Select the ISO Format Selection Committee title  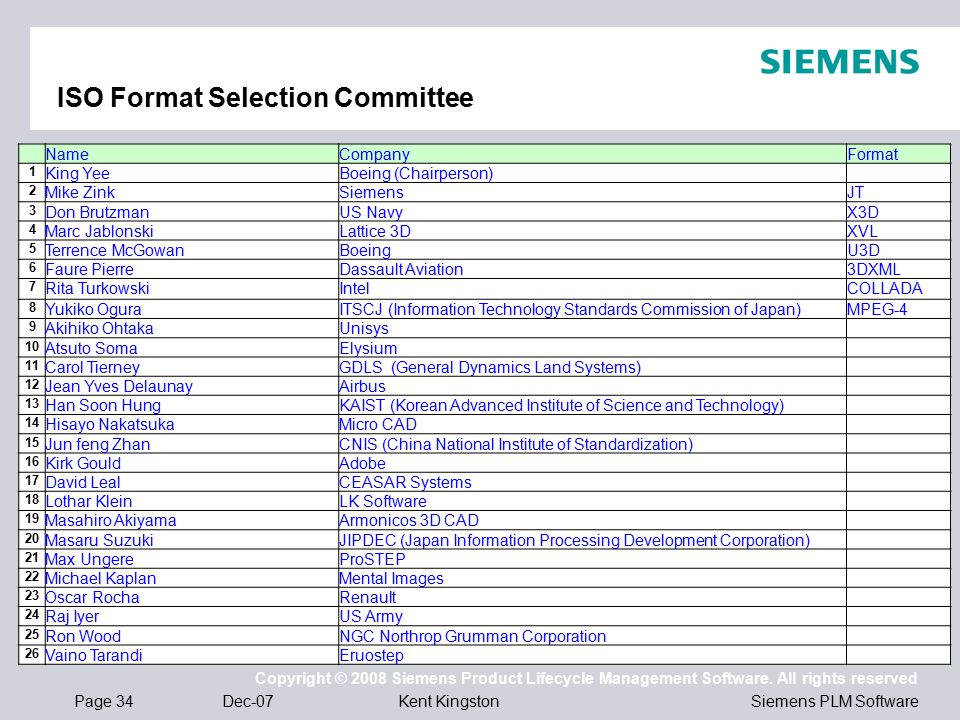265,97
